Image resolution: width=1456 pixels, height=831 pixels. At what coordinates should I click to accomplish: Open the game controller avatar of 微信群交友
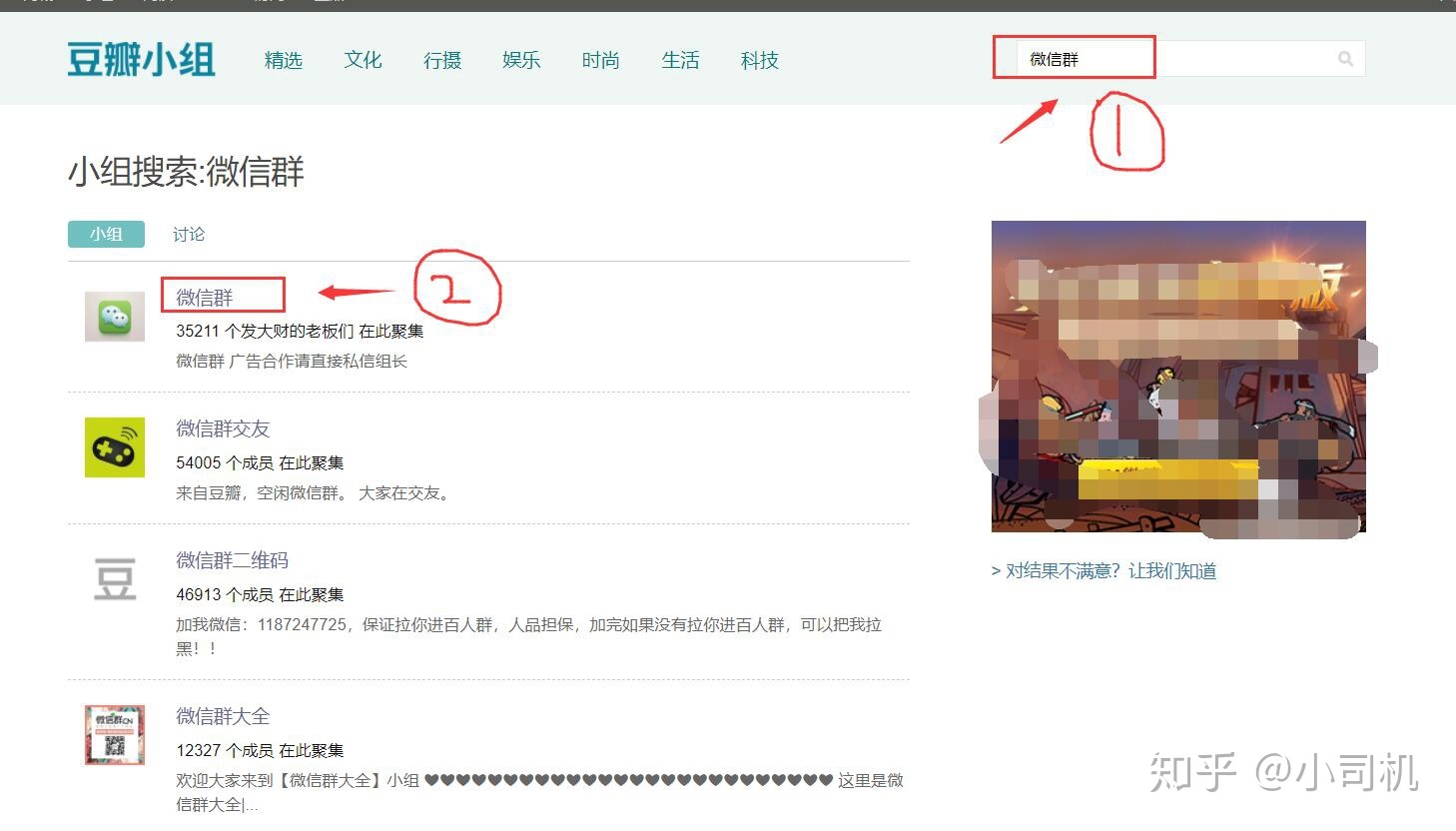[115, 447]
